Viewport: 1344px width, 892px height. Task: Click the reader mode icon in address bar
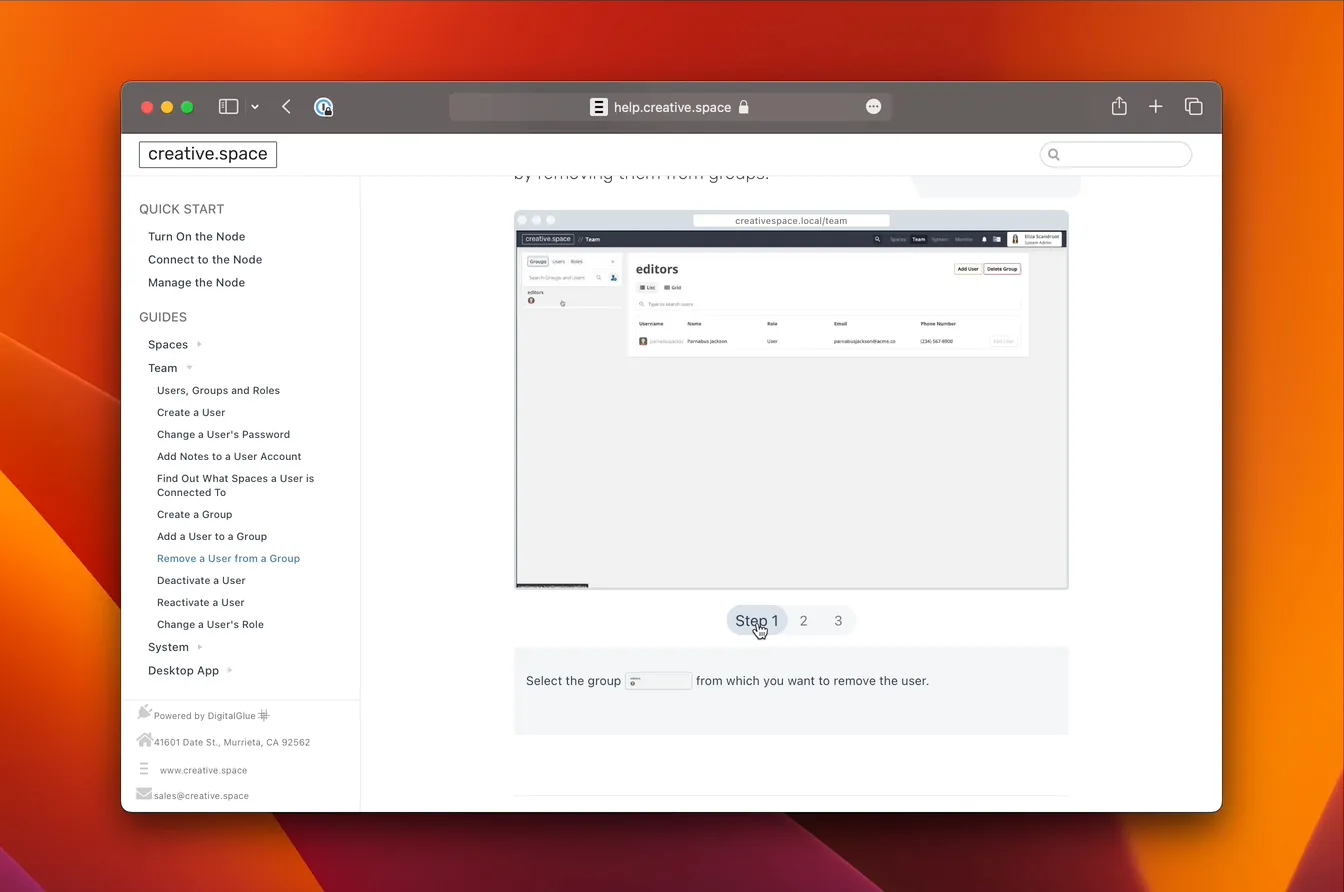click(598, 107)
